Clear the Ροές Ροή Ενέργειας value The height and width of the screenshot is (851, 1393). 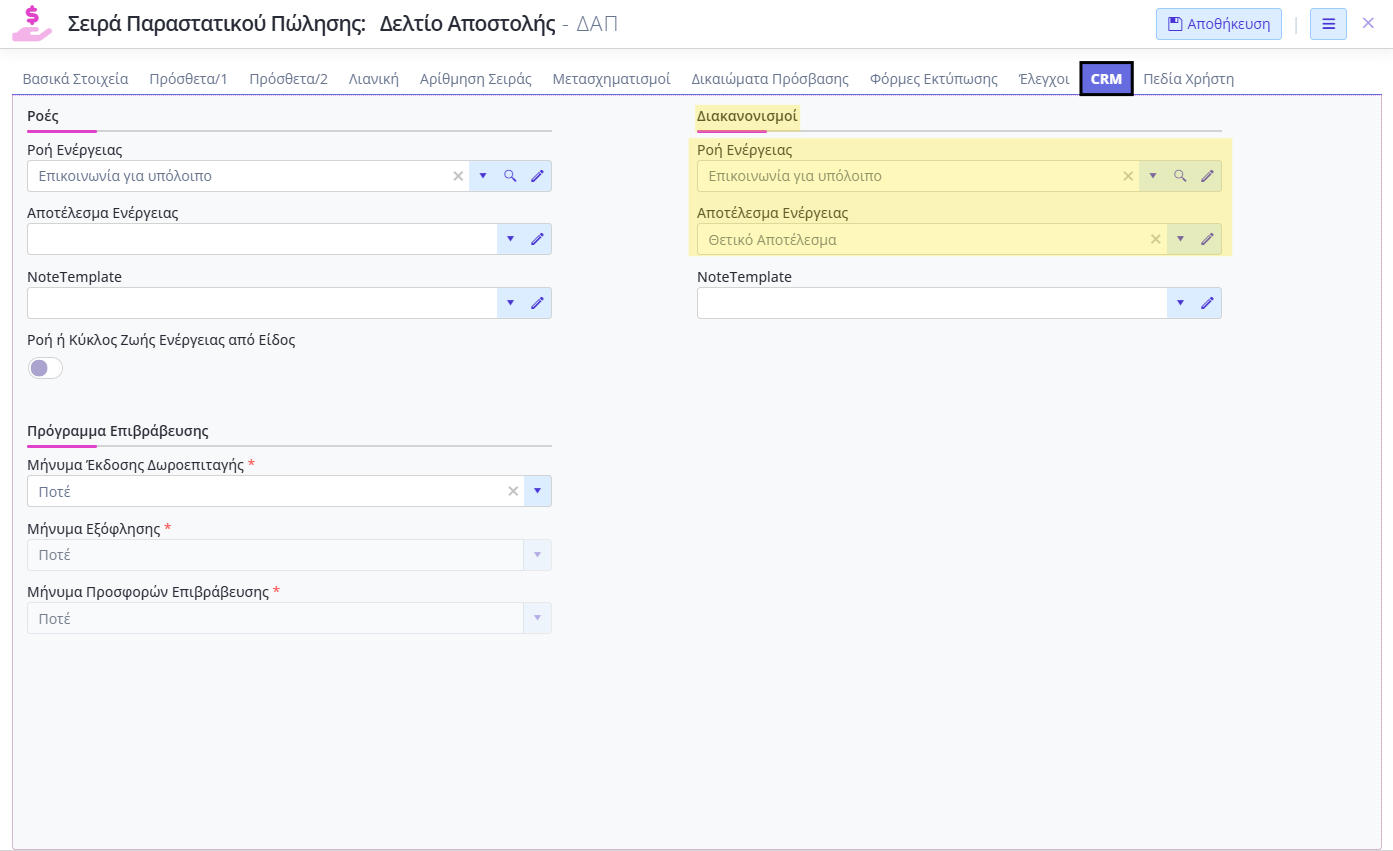[458, 176]
